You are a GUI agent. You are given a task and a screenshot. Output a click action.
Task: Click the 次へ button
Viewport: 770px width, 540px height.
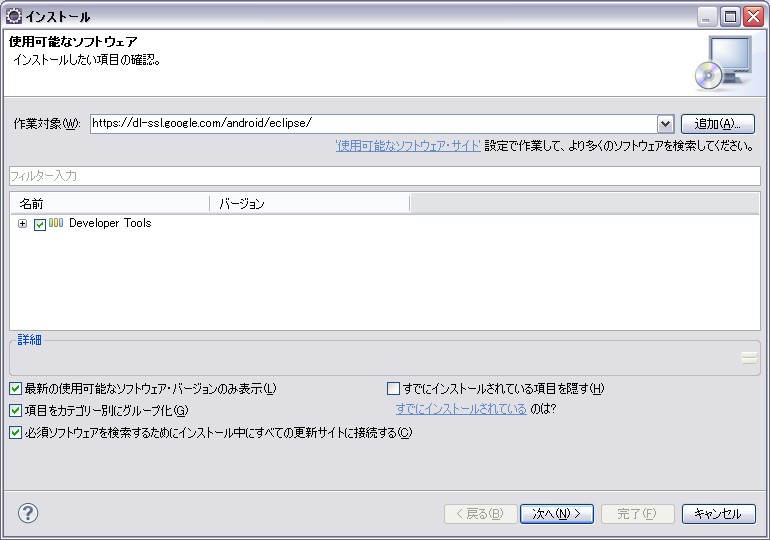pos(557,513)
